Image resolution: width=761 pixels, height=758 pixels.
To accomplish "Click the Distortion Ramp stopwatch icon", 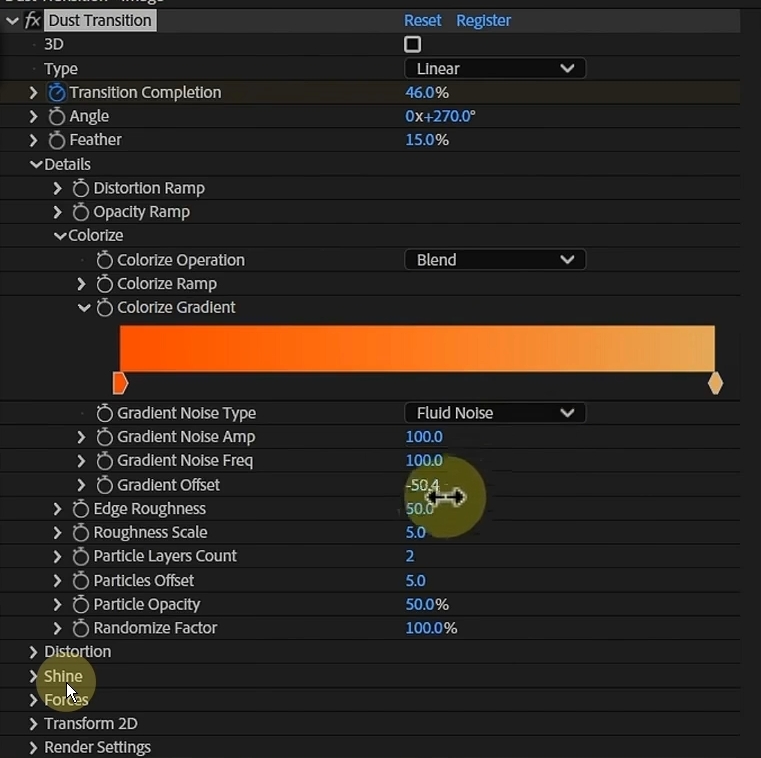I will 81,188.
